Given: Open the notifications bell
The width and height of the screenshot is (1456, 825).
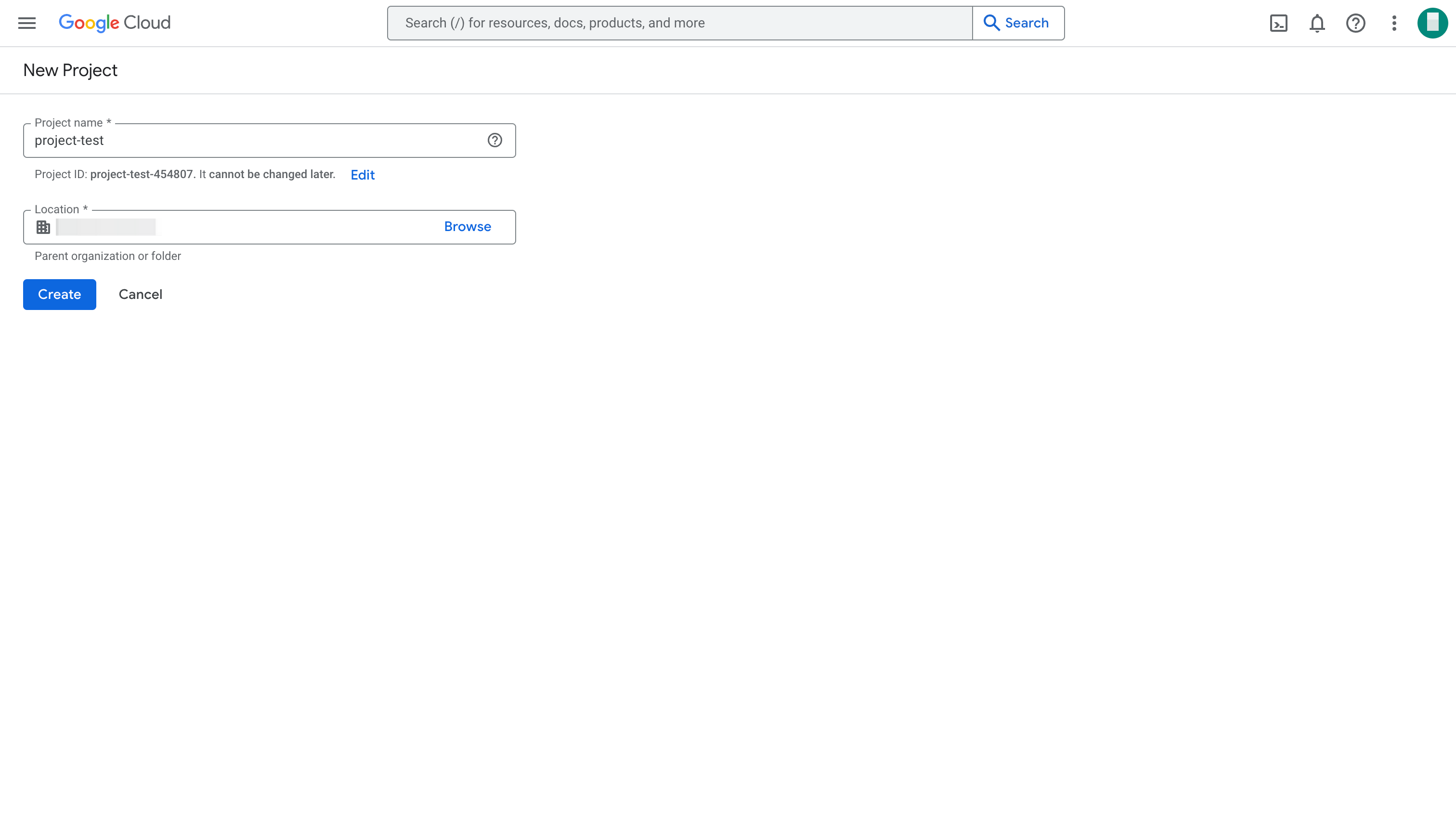Looking at the screenshot, I should (1317, 23).
